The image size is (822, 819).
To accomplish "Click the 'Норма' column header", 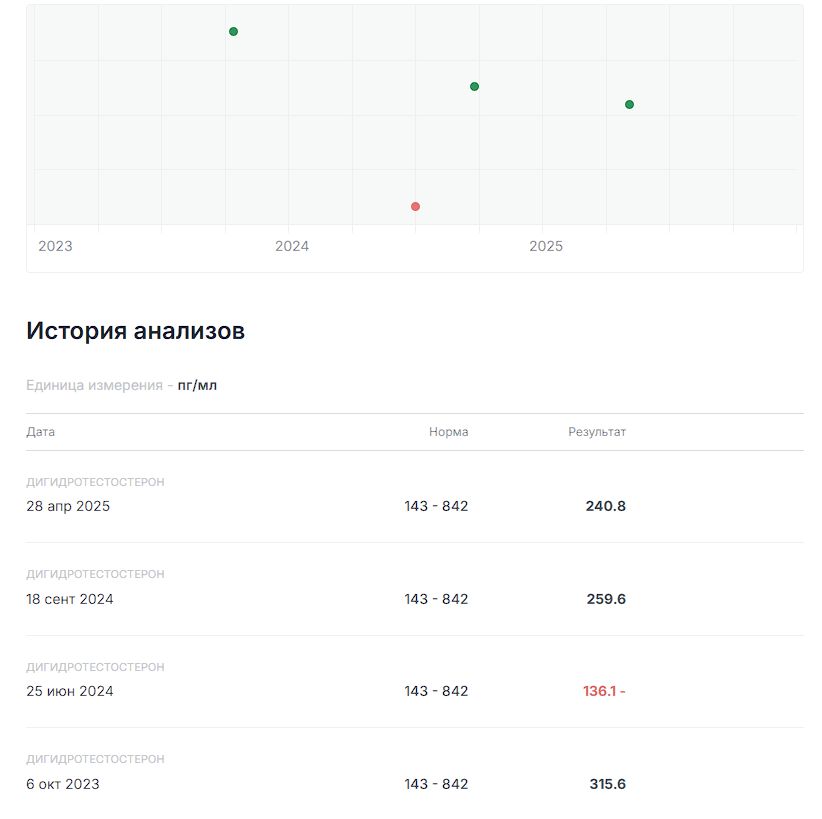I will (448, 432).
